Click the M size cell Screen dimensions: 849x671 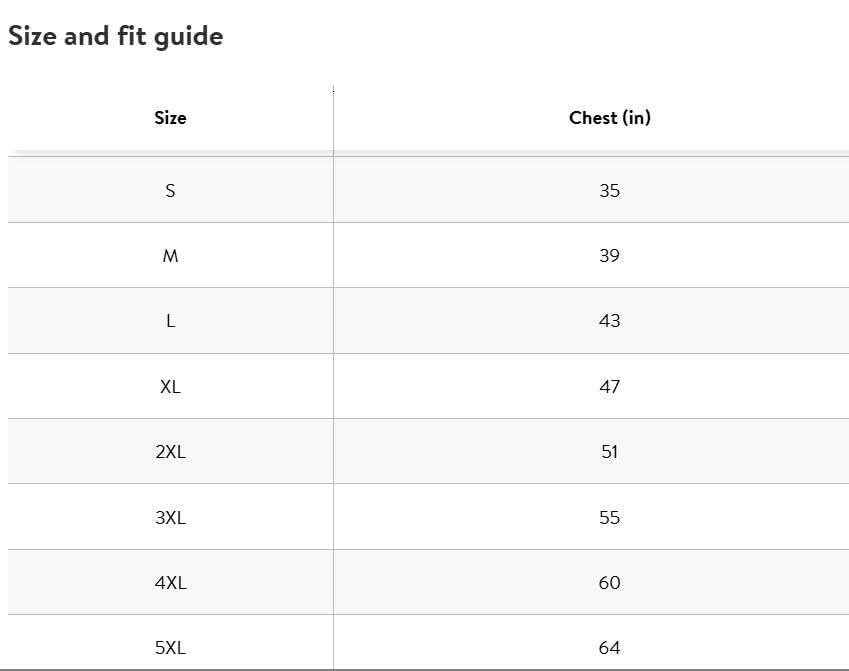pyautogui.click(x=170, y=255)
